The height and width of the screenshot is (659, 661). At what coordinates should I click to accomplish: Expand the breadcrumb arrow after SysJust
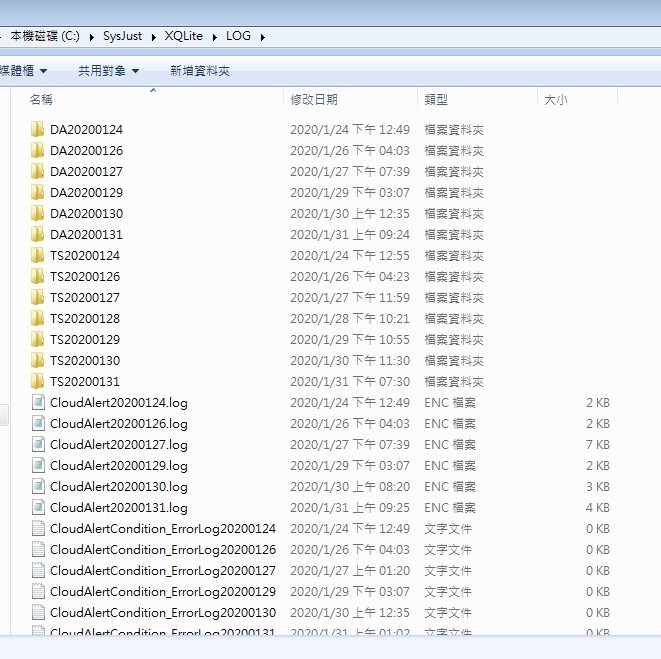click(154, 37)
